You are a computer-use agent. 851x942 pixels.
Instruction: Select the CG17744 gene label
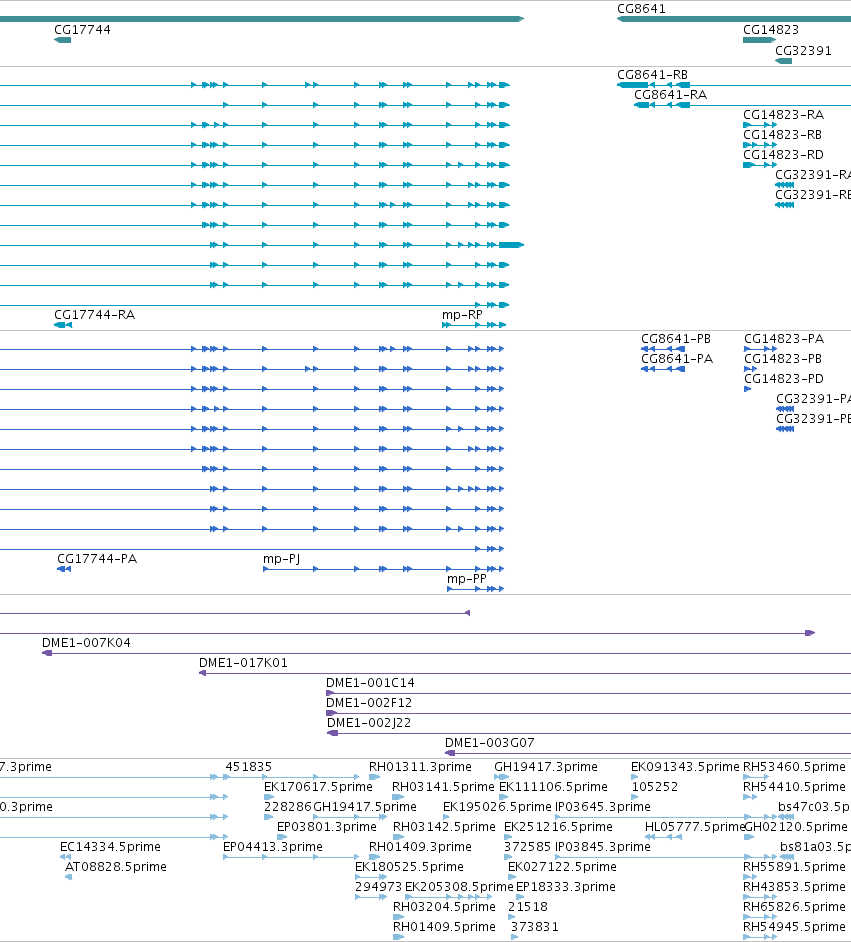[82, 30]
